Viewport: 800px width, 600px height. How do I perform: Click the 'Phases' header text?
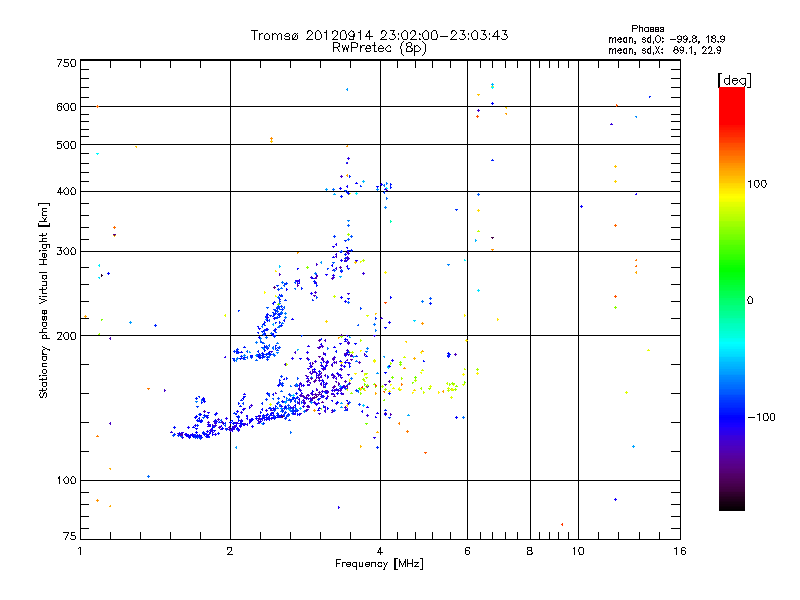[x=647, y=29]
